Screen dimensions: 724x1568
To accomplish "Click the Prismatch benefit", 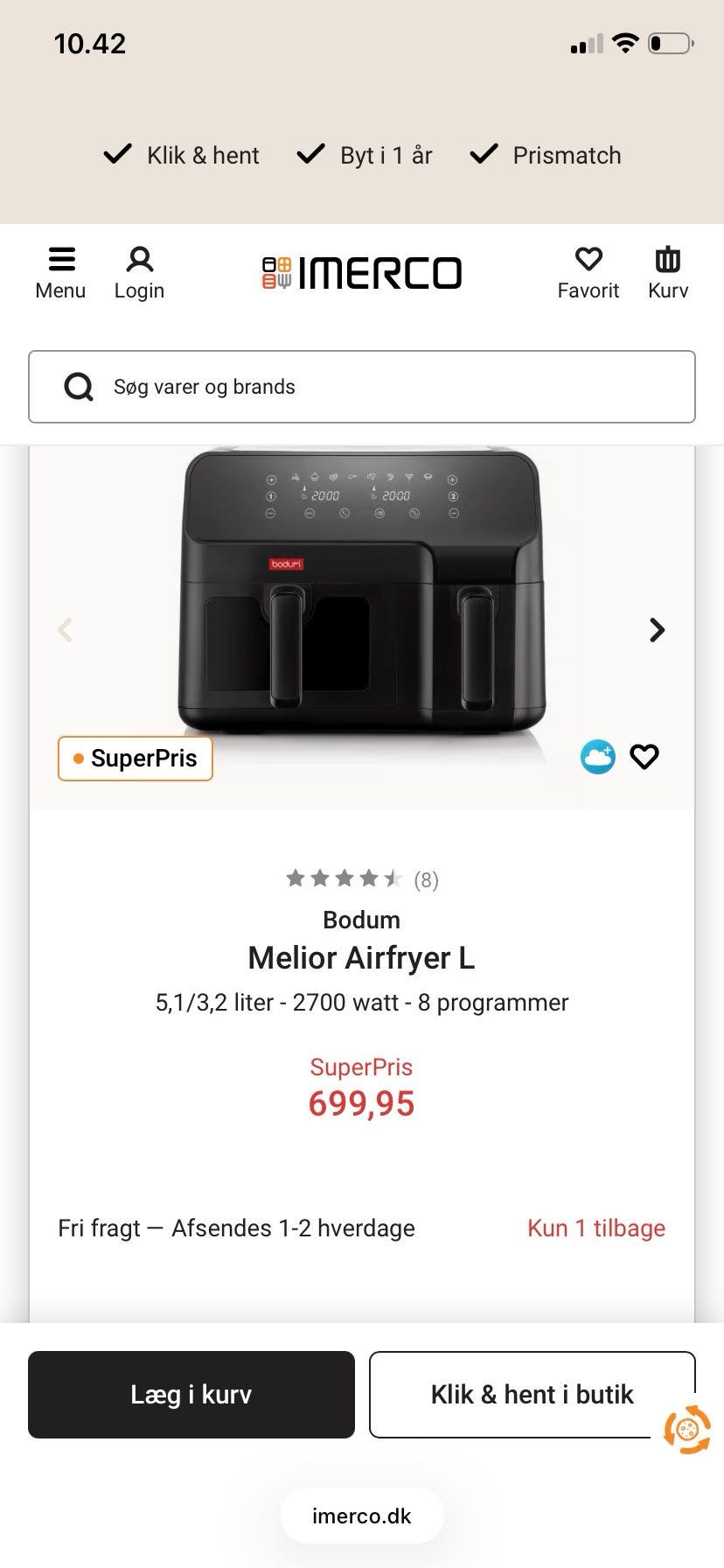I will (x=546, y=155).
